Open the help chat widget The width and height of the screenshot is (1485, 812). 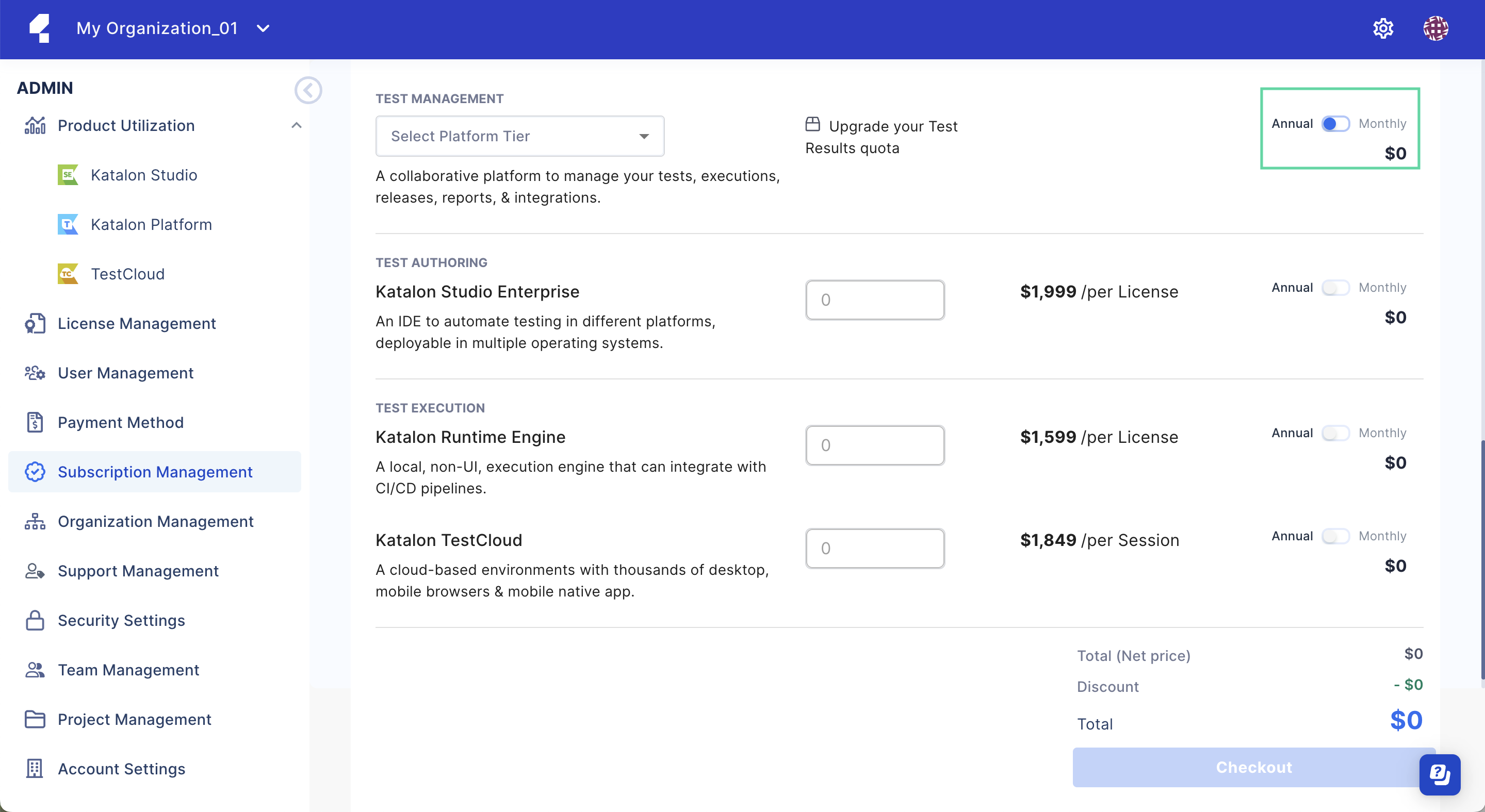[1440, 774]
